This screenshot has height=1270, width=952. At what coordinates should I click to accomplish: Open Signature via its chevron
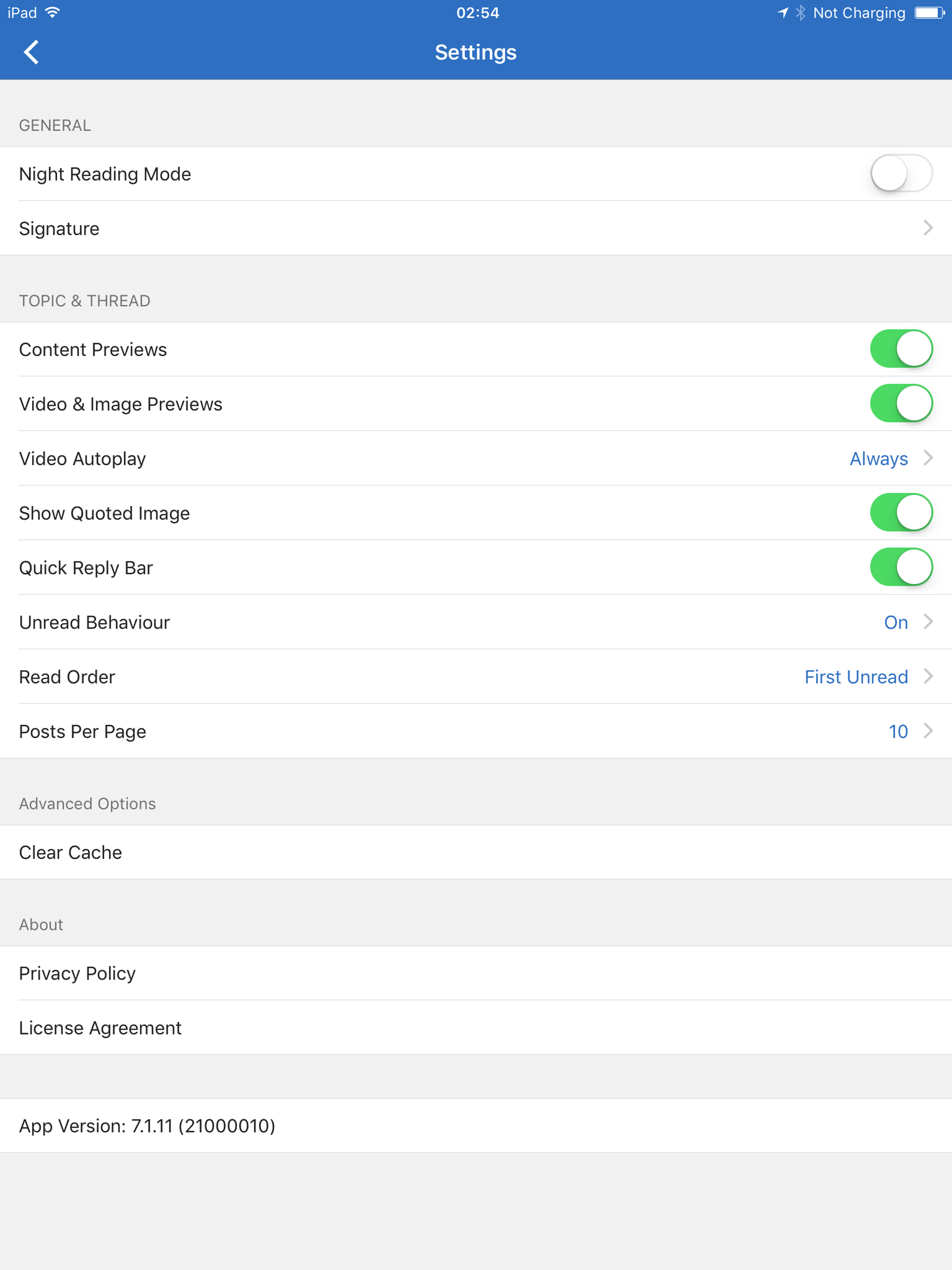pos(928,228)
